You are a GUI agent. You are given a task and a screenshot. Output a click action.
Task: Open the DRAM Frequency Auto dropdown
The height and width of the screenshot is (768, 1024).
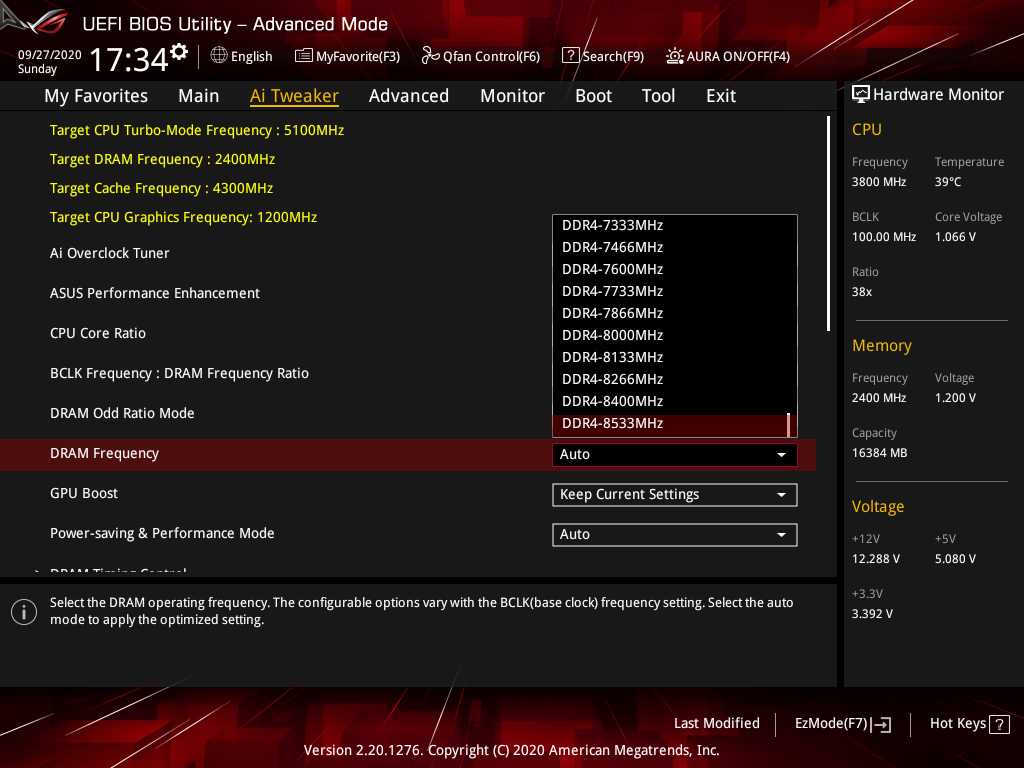click(675, 455)
